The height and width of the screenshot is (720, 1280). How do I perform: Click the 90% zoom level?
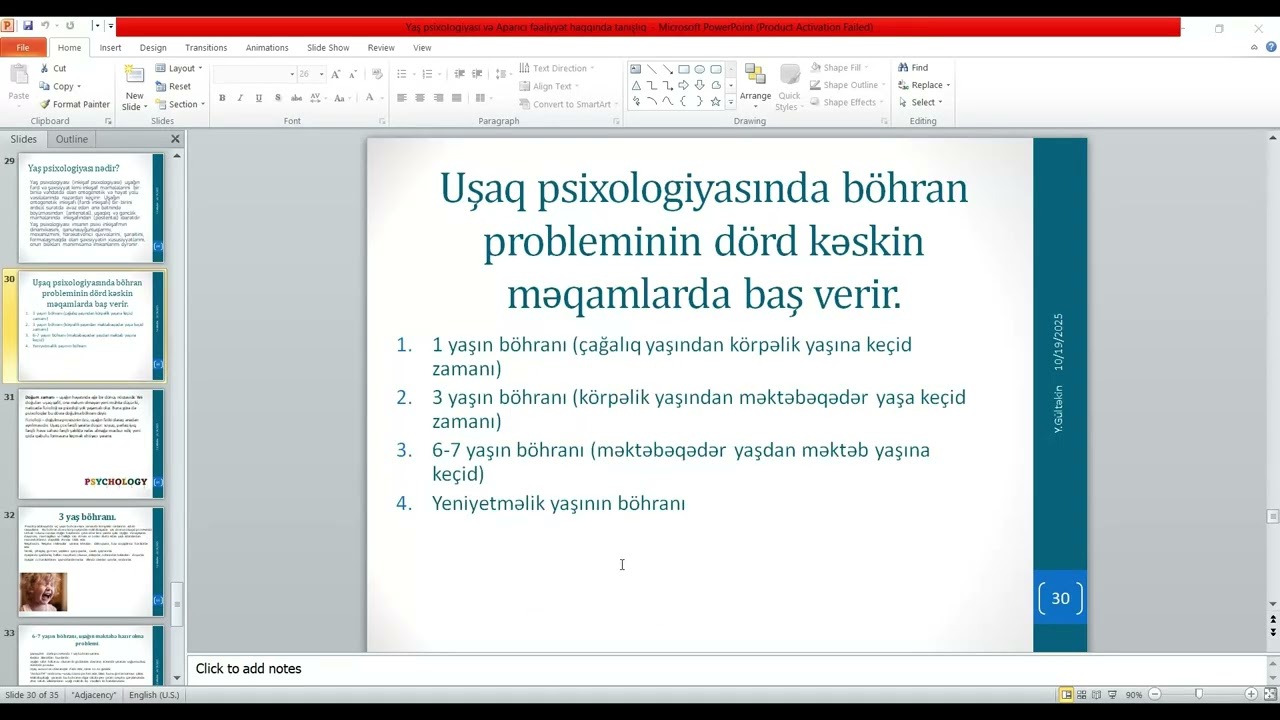1134,694
